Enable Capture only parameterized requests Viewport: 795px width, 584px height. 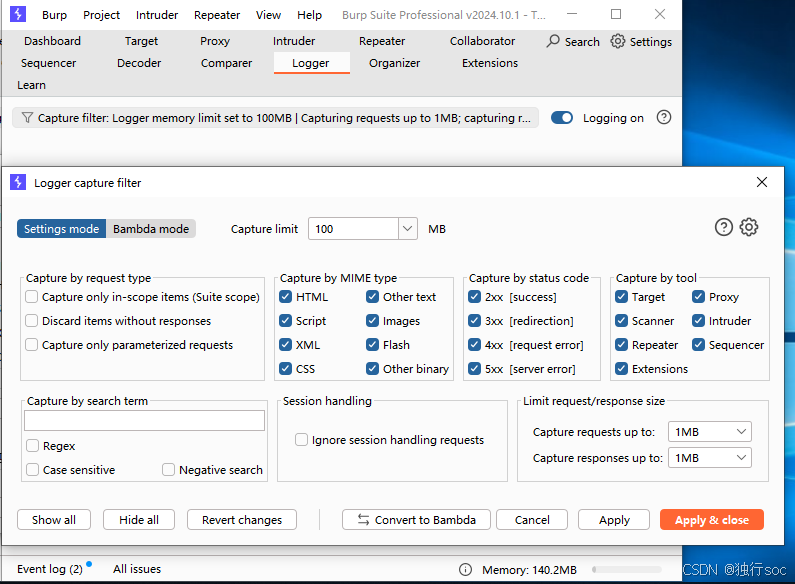click(x=31, y=345)
